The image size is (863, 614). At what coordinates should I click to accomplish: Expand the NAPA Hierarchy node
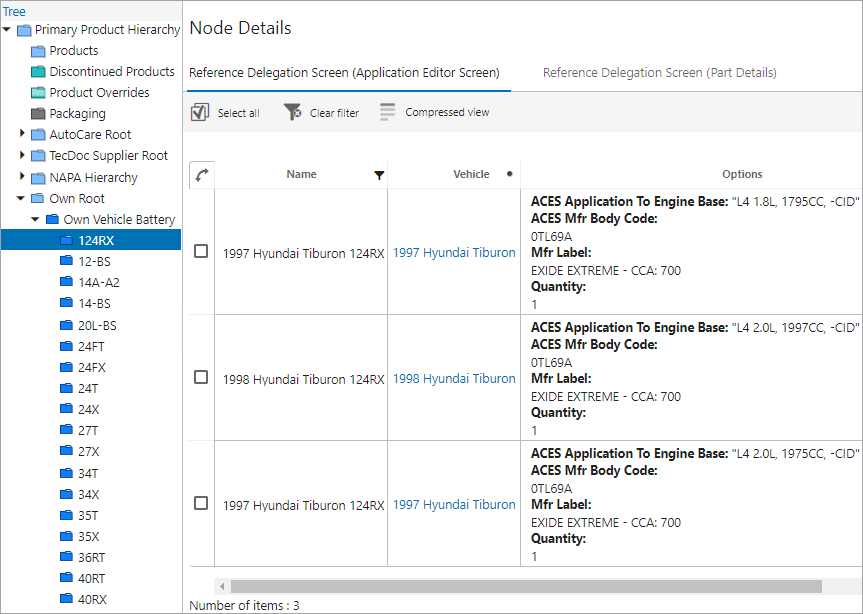click(x=22, y=176)
